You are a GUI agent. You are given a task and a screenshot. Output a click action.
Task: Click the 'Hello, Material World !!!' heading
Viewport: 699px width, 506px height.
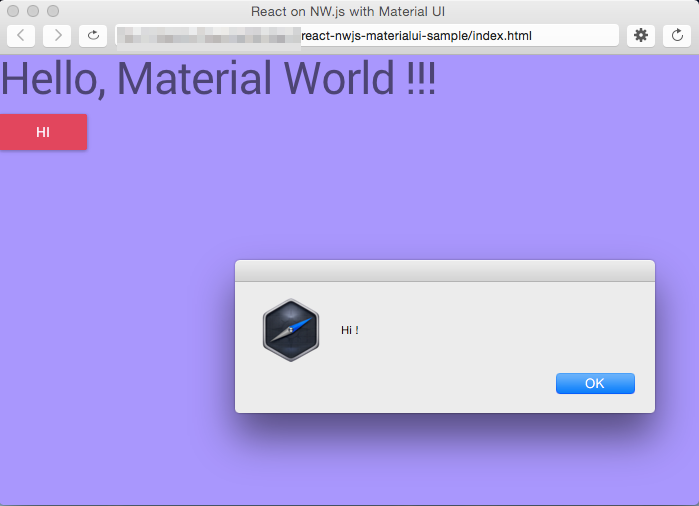[218, 79]
